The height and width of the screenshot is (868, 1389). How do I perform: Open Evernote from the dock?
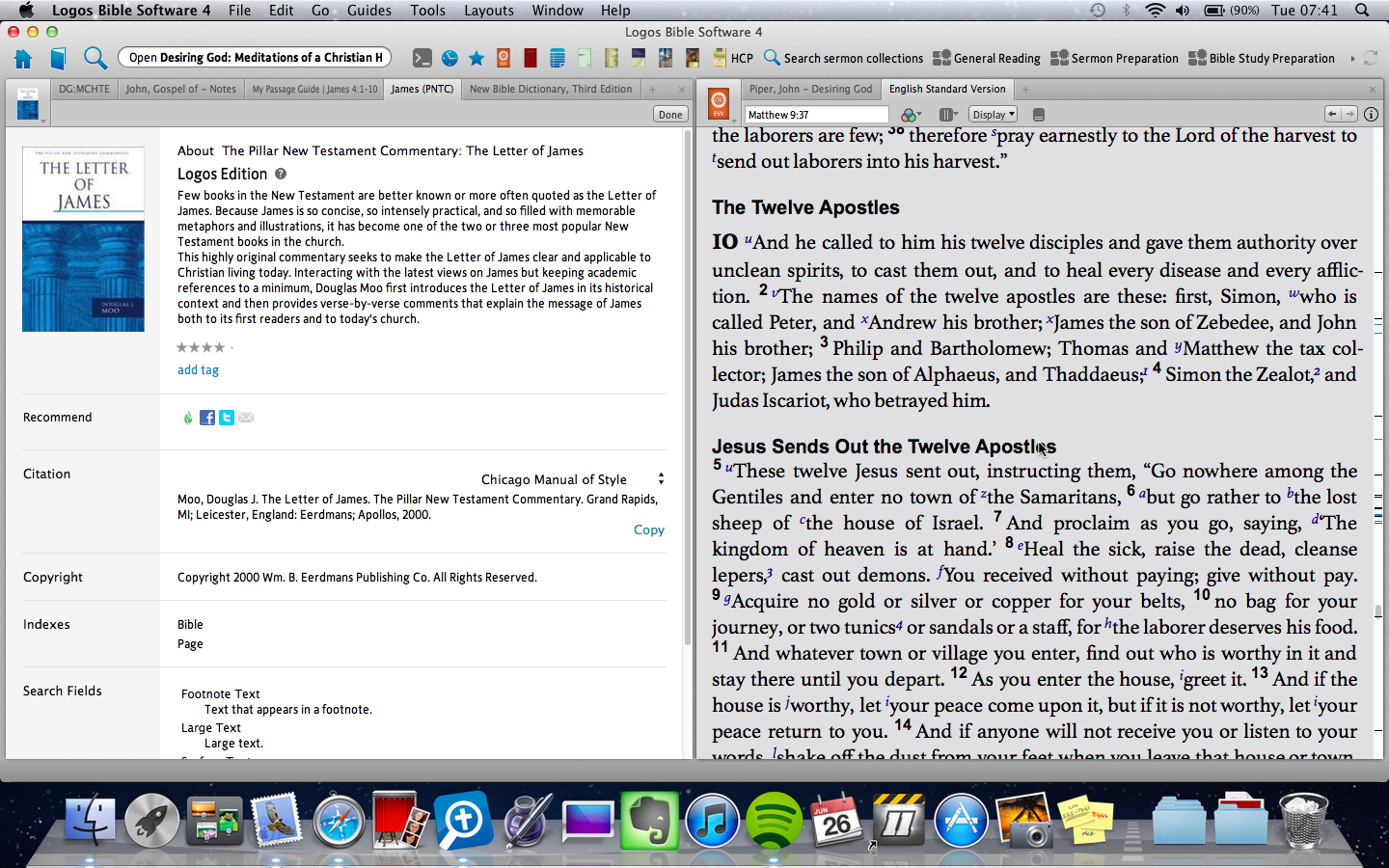click(650, 820)
